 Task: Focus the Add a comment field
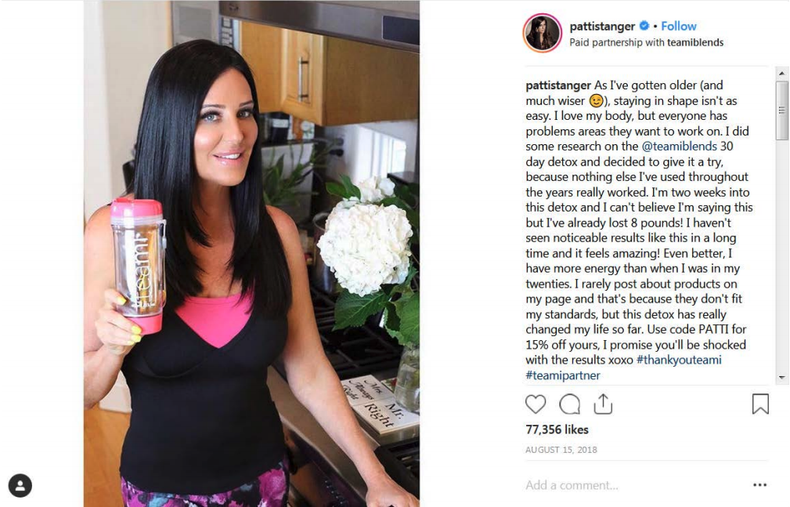(635, 485)
